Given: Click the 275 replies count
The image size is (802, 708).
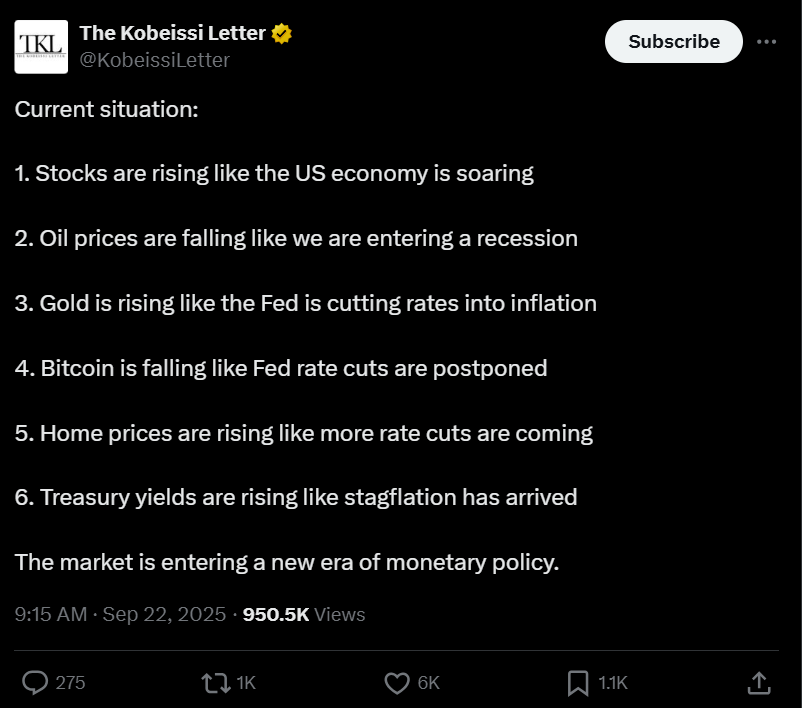Looking at the screenshot, I should [x=72, y=683].
